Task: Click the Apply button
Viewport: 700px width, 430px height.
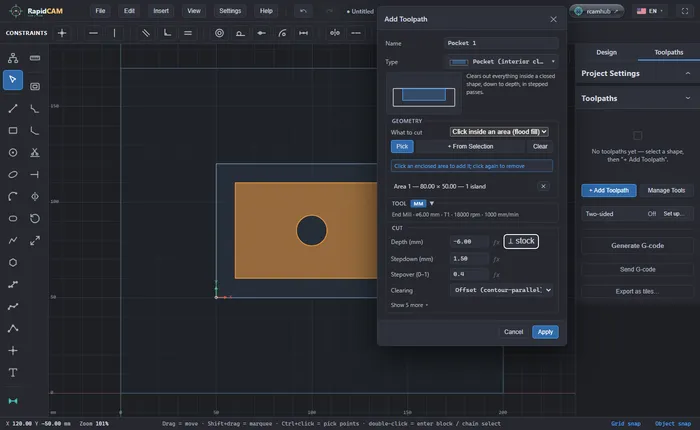Action: [545, 332]
